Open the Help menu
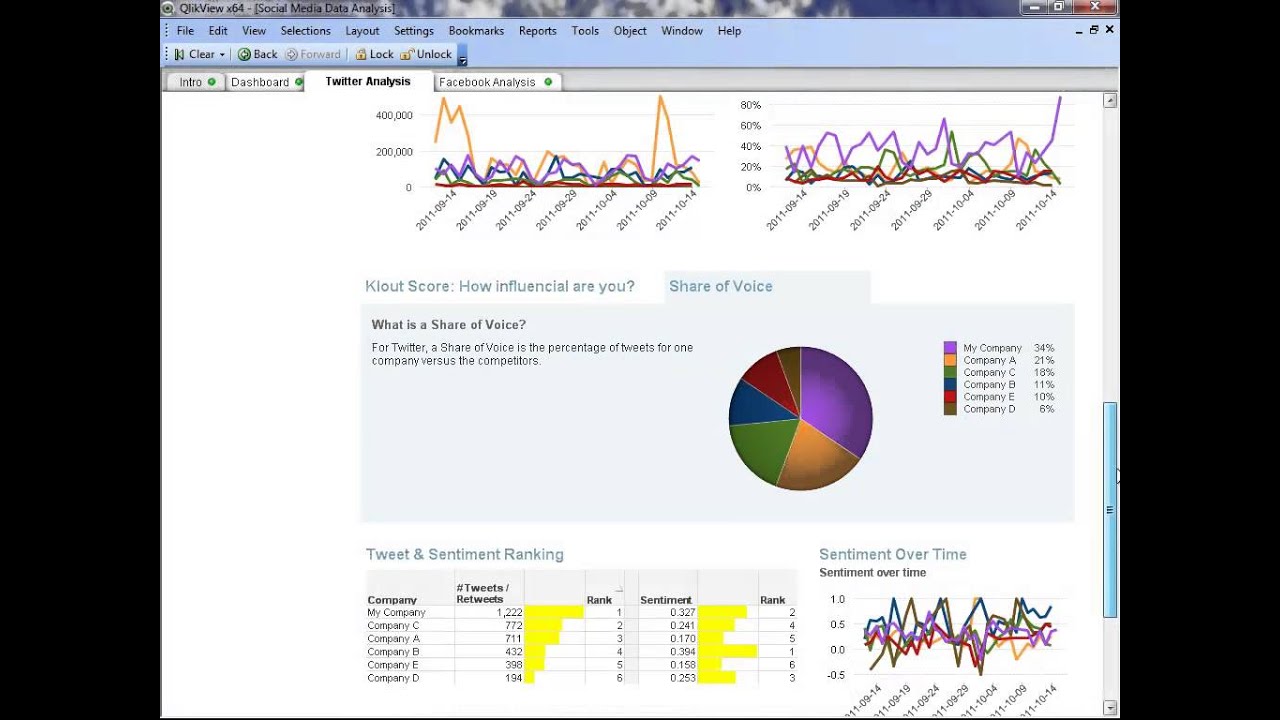The width and height of the screenshot is (1280, 720). (x=729, y=31)
